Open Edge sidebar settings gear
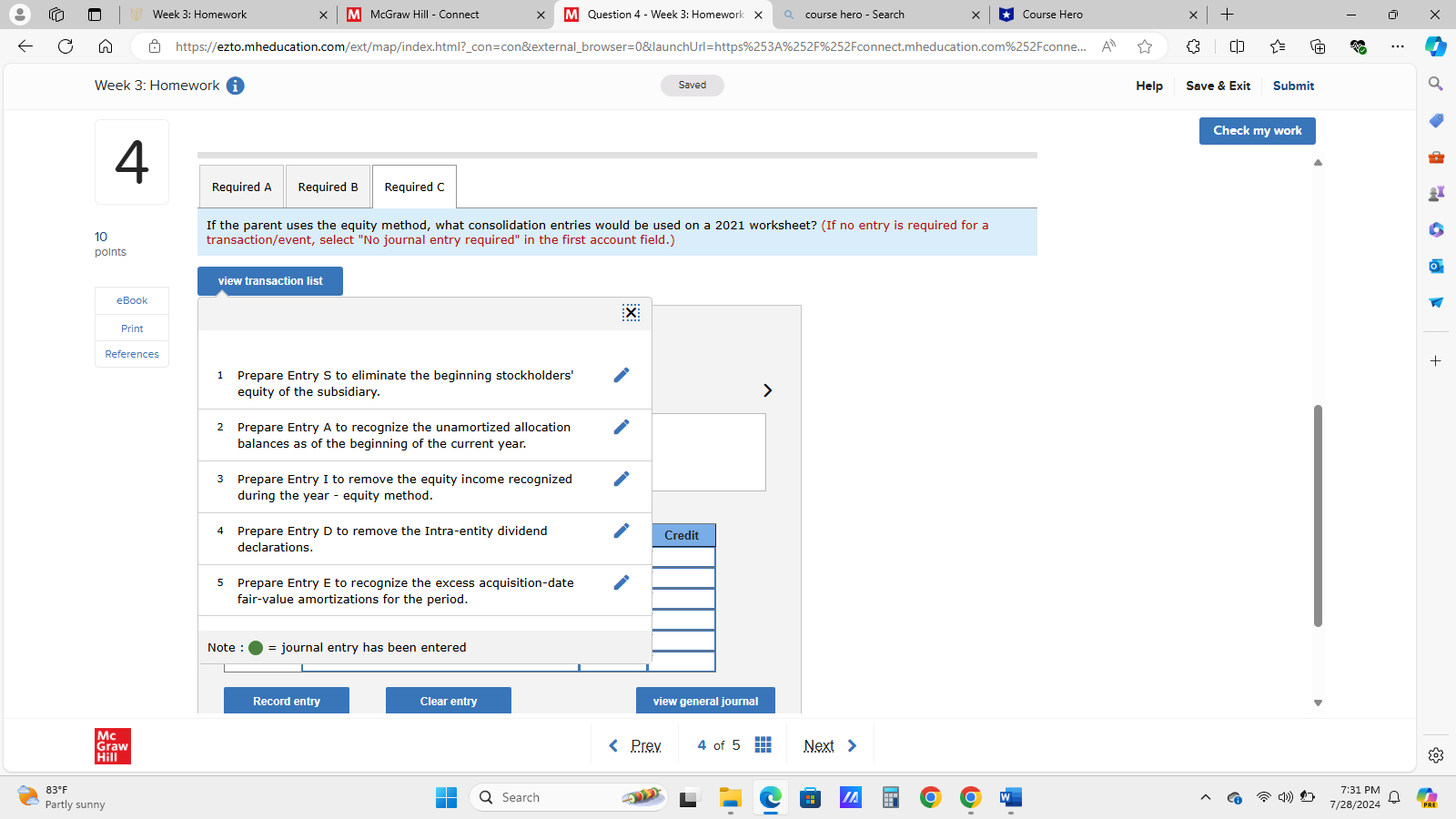 [1436, 755]
